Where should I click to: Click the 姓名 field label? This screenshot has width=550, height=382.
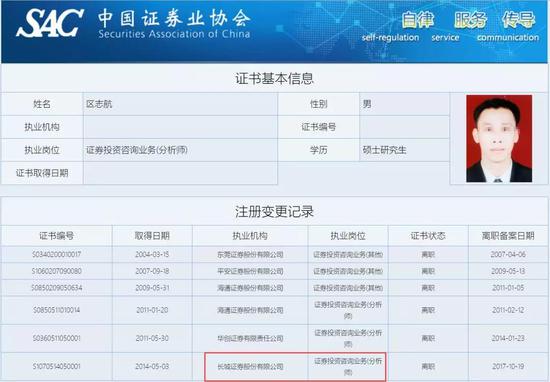pos(42,104)
